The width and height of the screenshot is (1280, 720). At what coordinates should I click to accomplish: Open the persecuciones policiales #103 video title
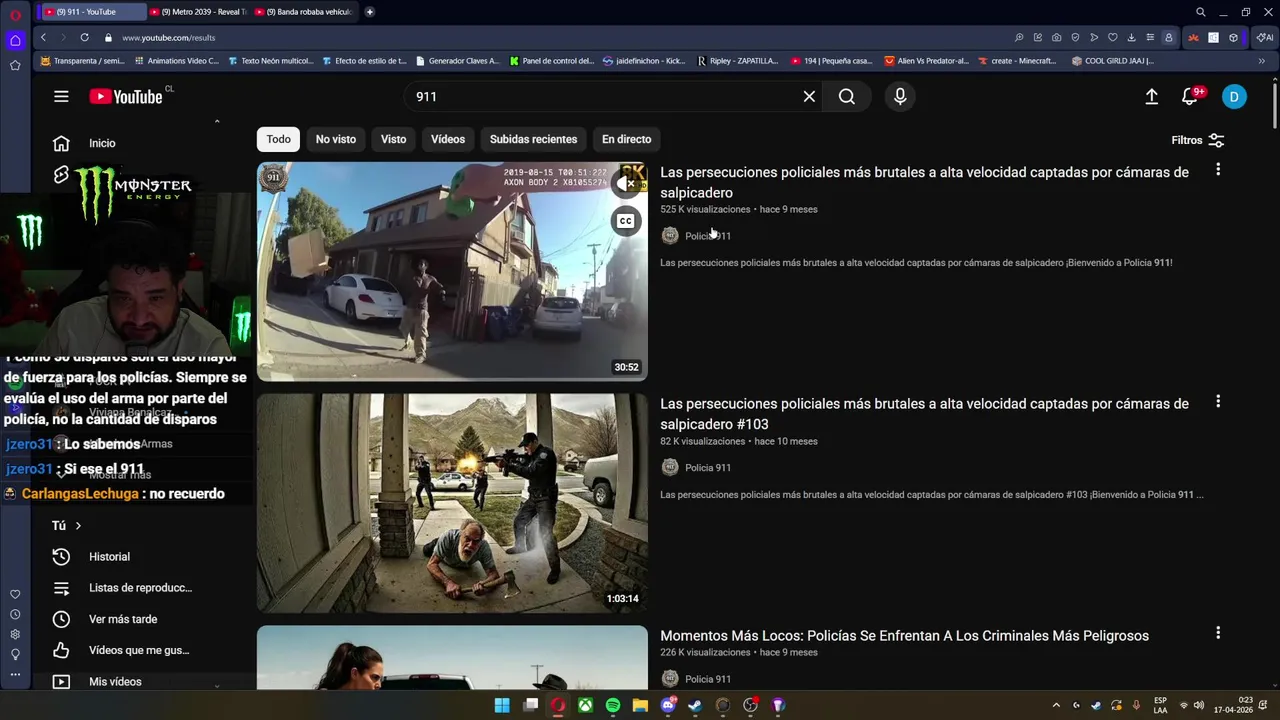click(x=924, y=414)
